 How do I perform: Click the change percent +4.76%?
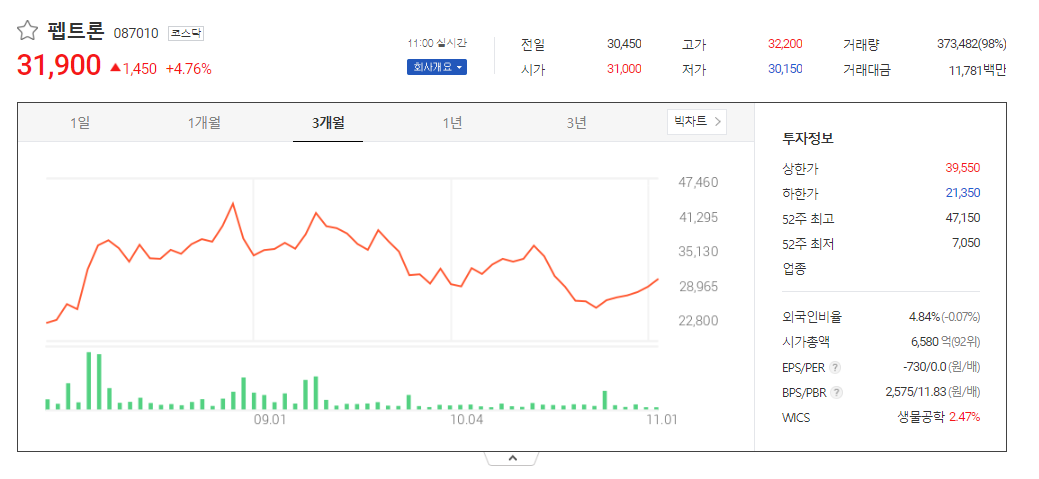tap(189, 68)
